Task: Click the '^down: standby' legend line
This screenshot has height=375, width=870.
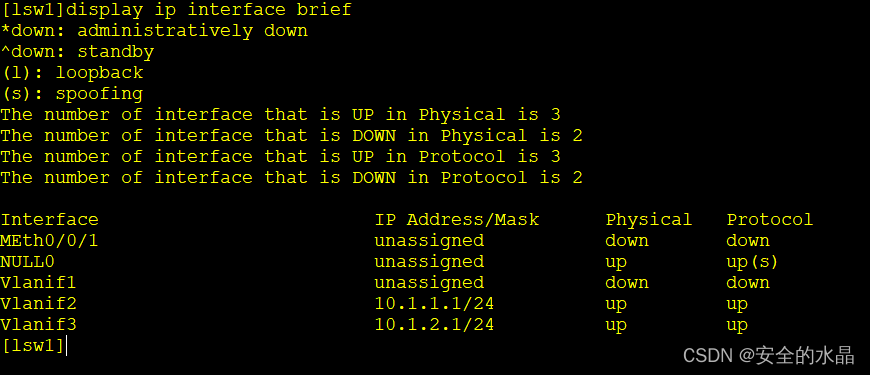Action: tap(77, 52)
